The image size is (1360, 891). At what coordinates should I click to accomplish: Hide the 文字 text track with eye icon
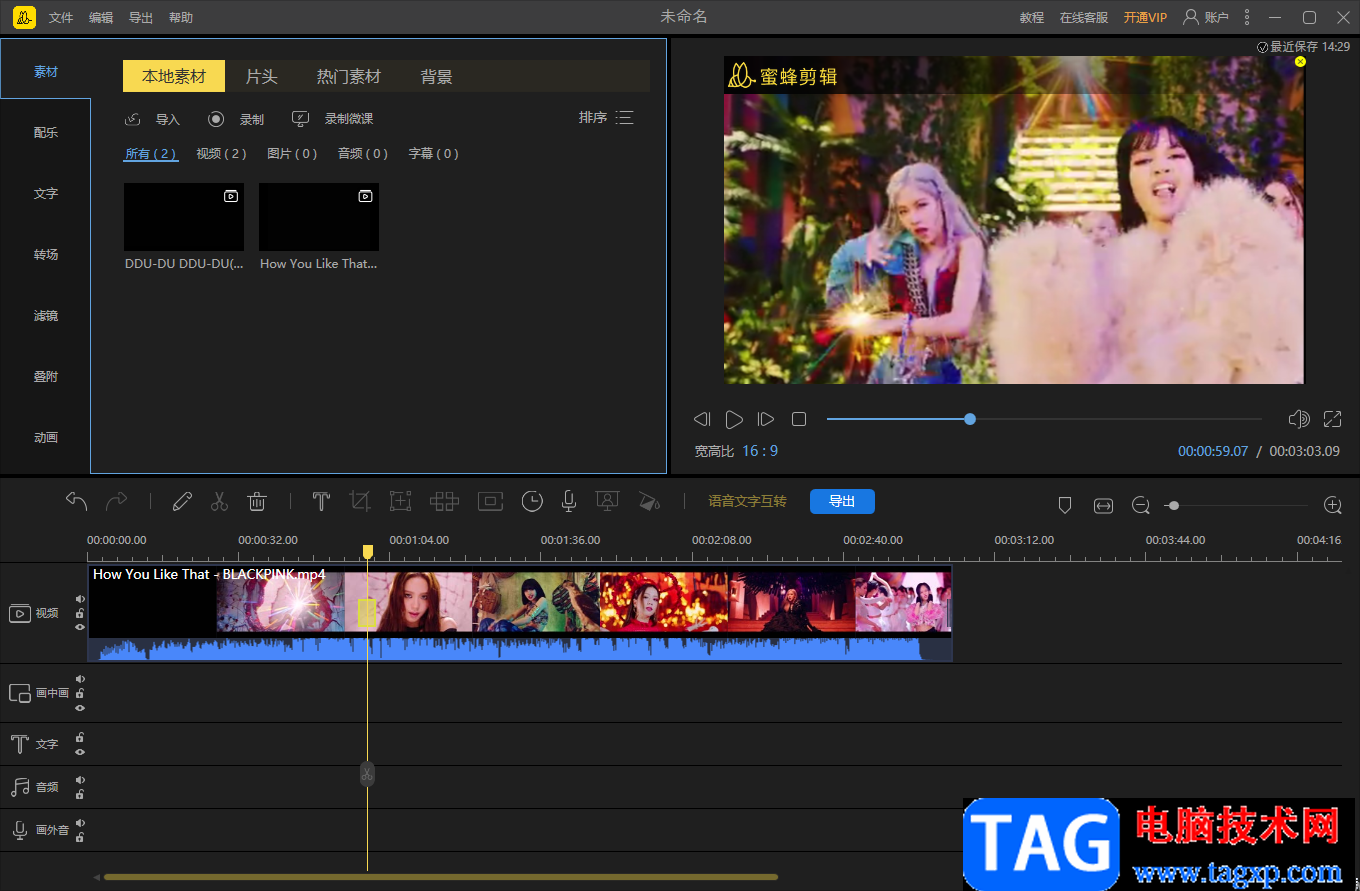coord(80,751)
